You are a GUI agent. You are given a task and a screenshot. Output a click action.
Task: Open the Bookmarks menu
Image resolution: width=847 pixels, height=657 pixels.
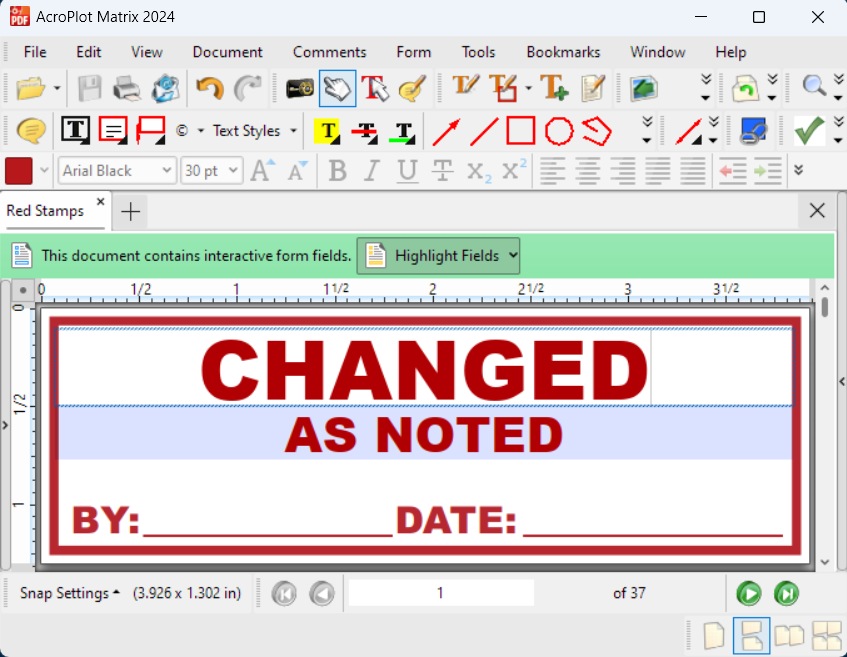tap(563, 52)
